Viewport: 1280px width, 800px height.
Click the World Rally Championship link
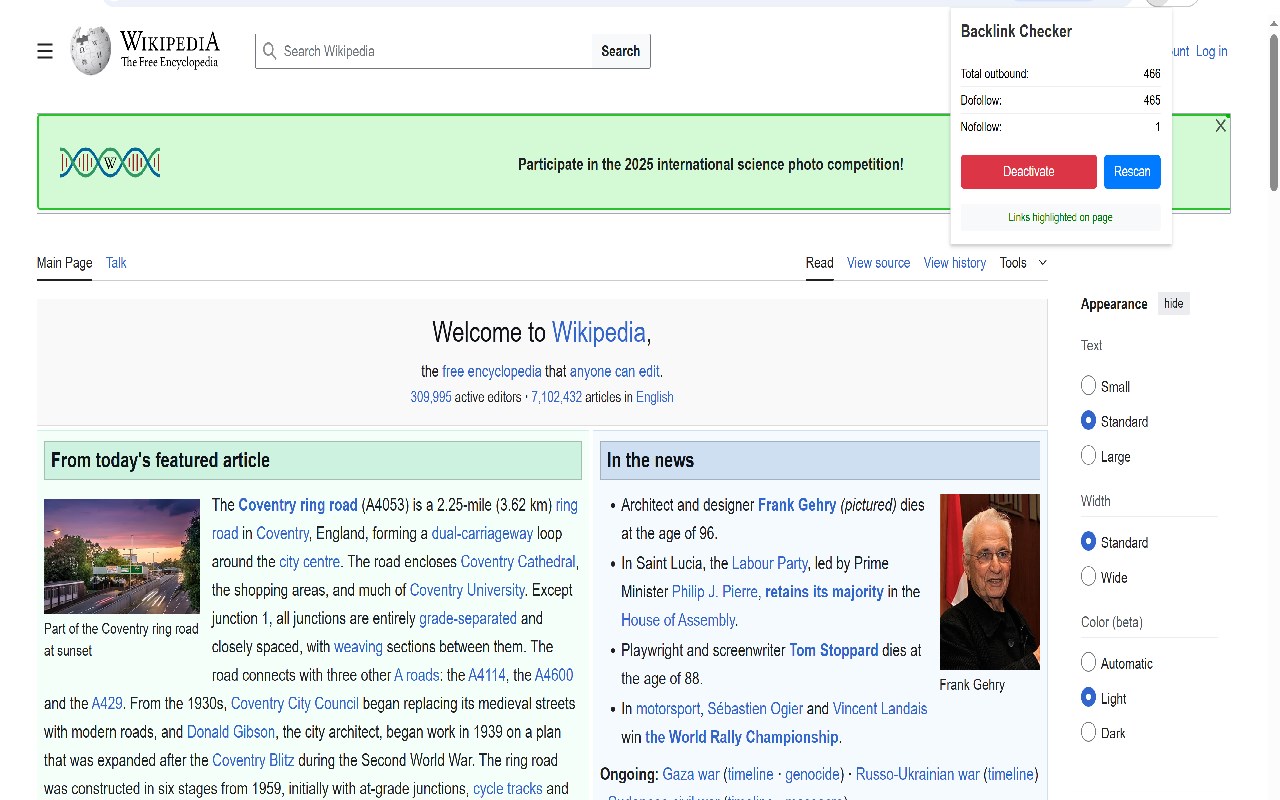742,737
